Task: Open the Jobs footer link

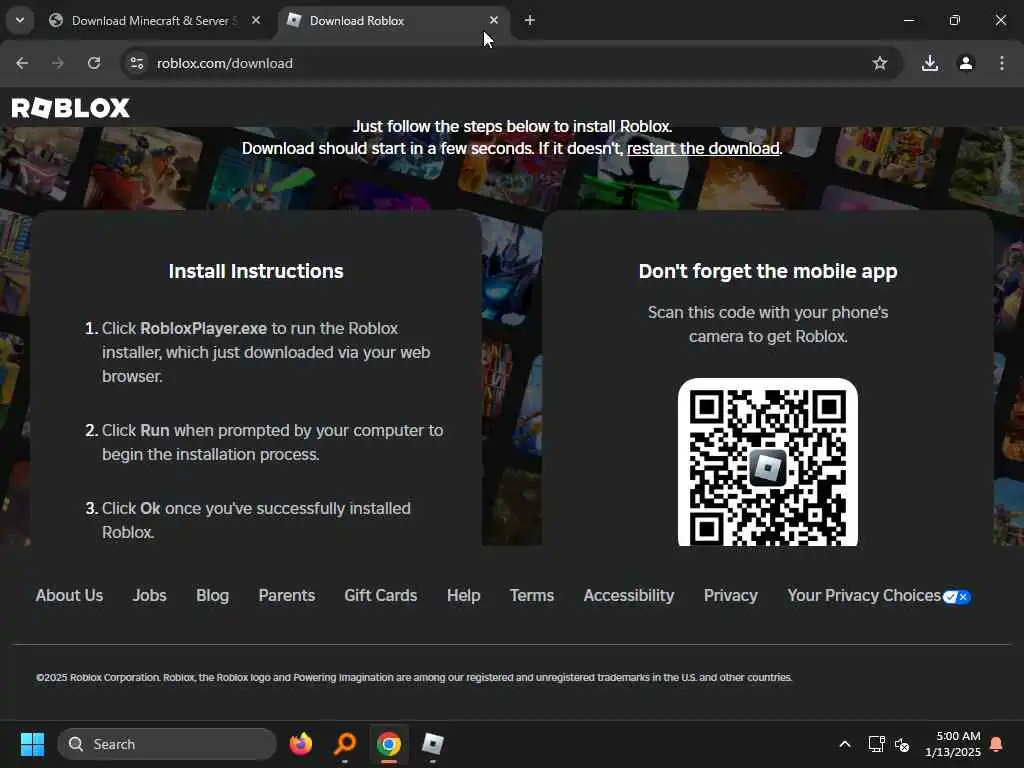Action: tap(150, 596)
